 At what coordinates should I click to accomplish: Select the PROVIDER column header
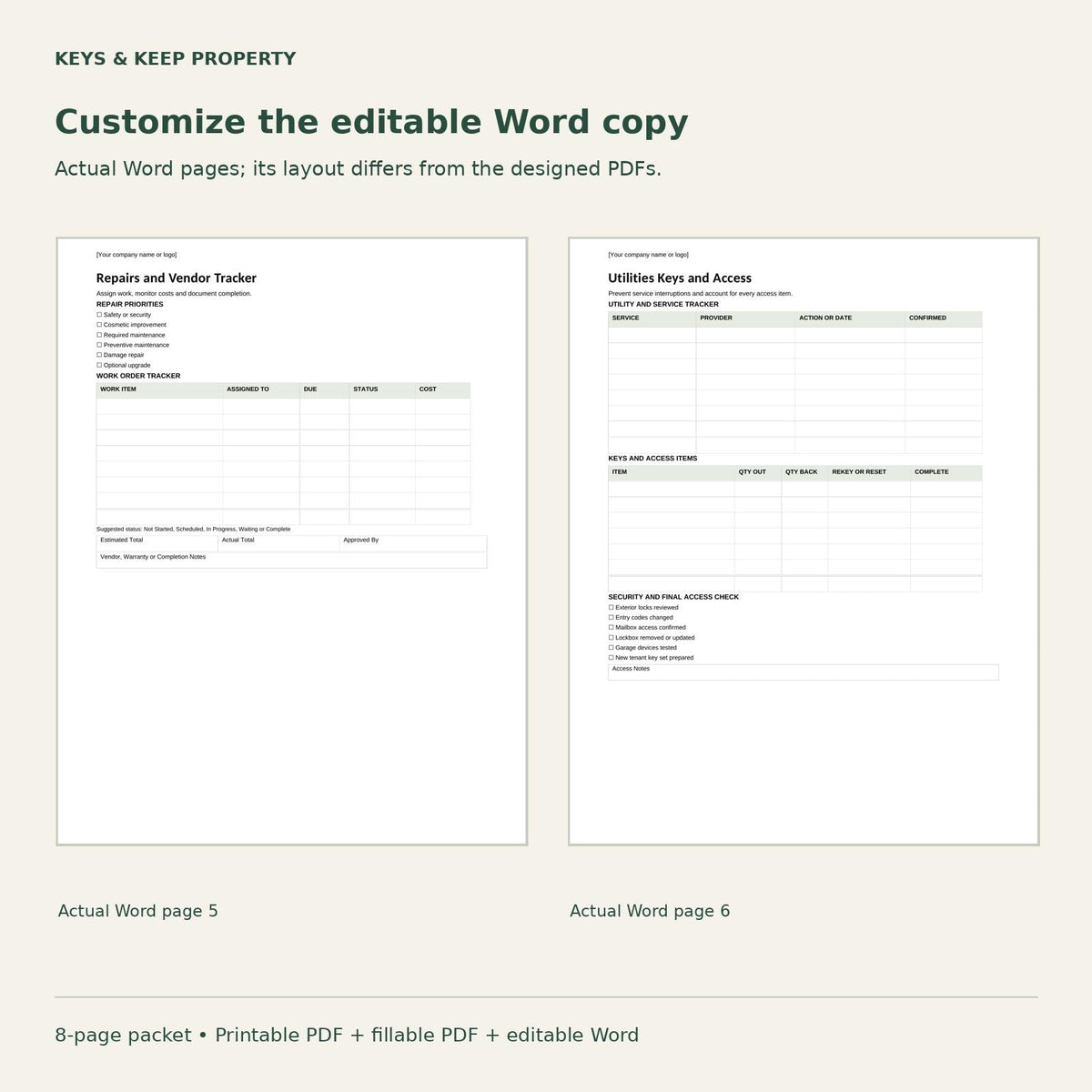[x=745, y=319]
